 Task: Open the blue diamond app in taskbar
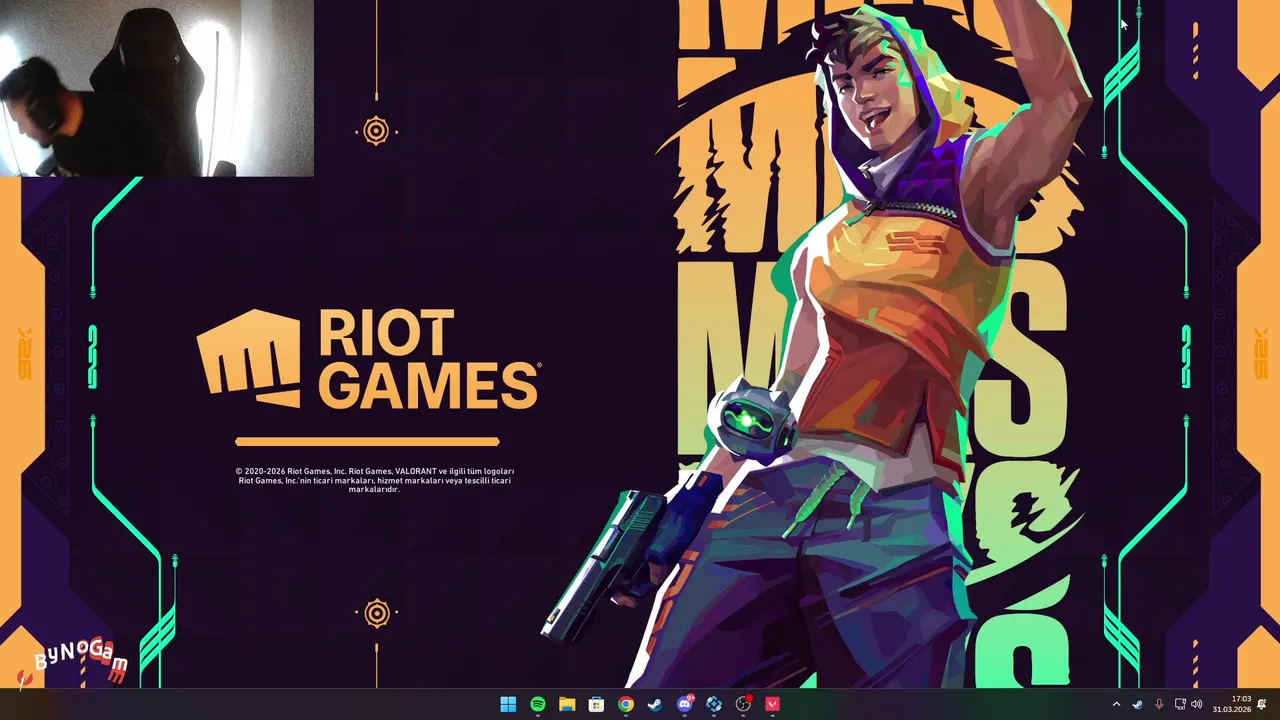point(714,704)
